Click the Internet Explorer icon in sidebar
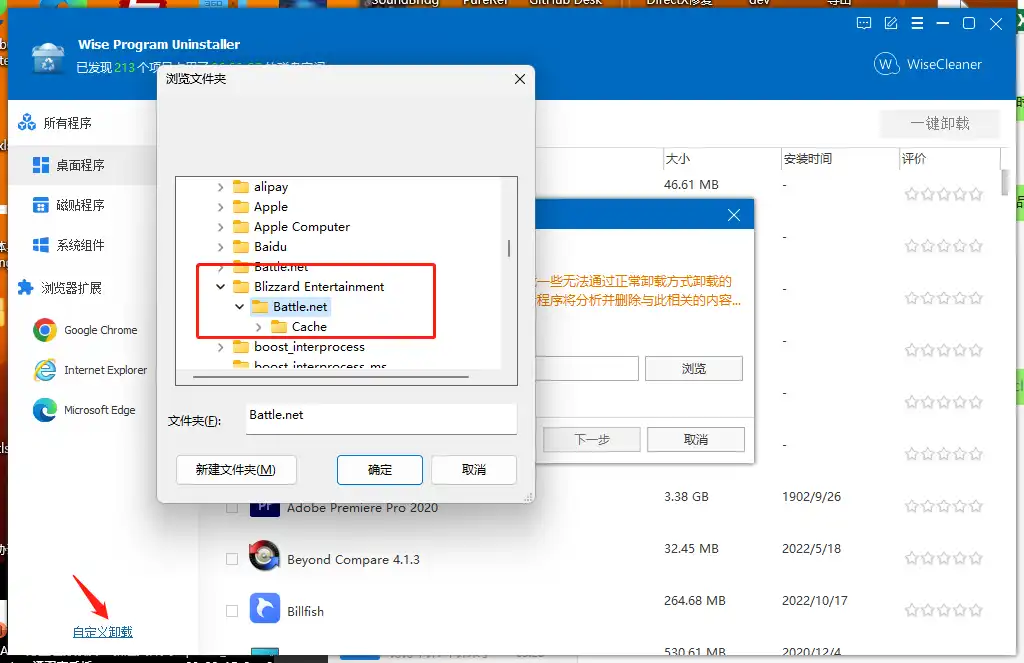The image size is (1024, 663). pos(44,370)
